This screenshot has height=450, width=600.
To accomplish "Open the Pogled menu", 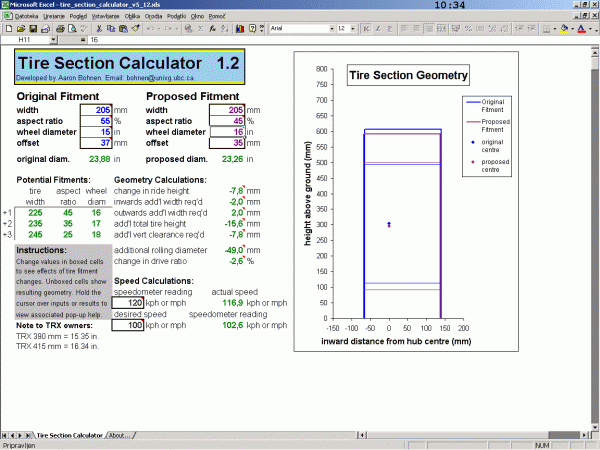I will pos(78,16).
